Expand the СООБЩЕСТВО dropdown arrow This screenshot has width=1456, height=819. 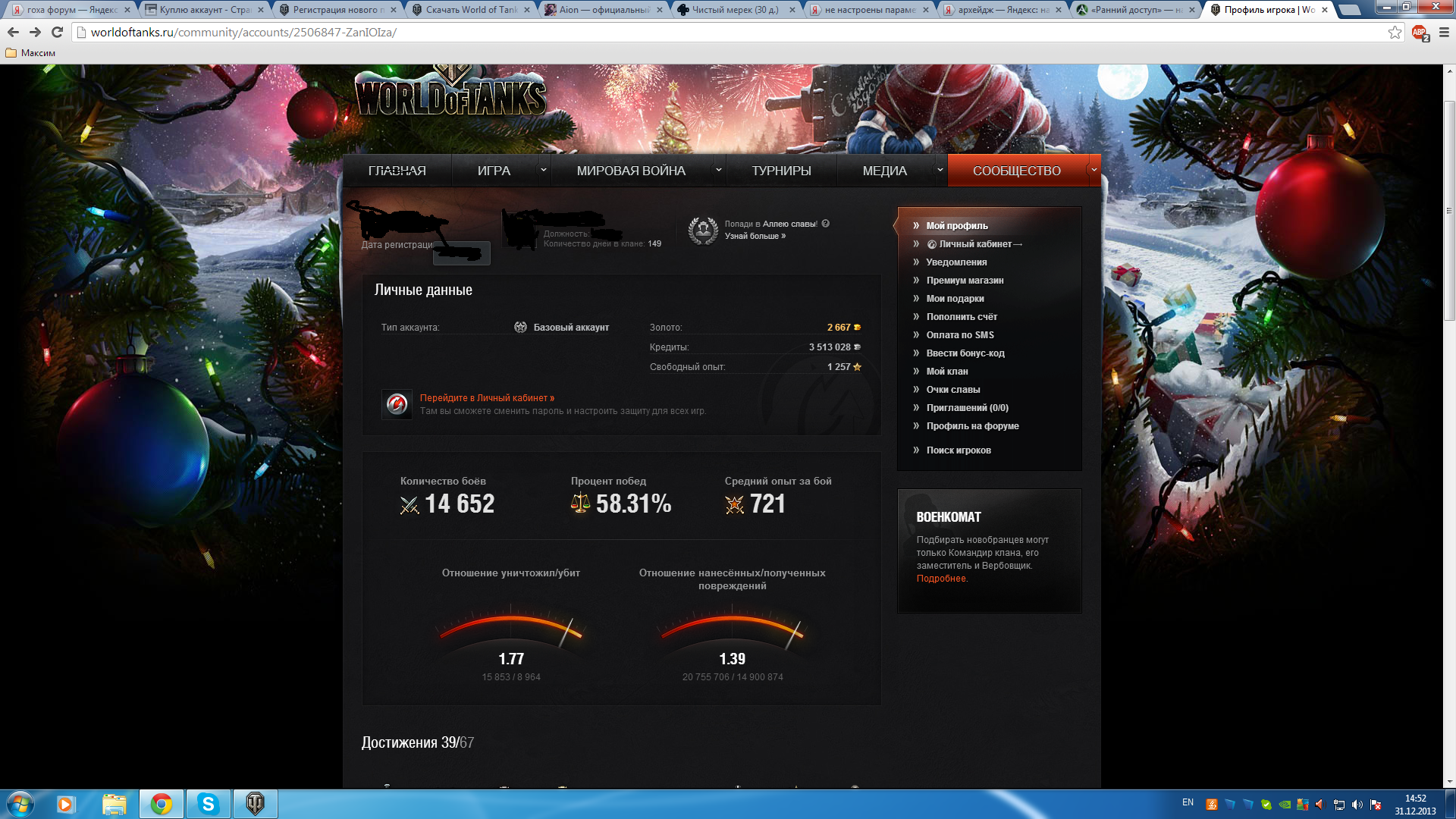[x=1094, y=170]
